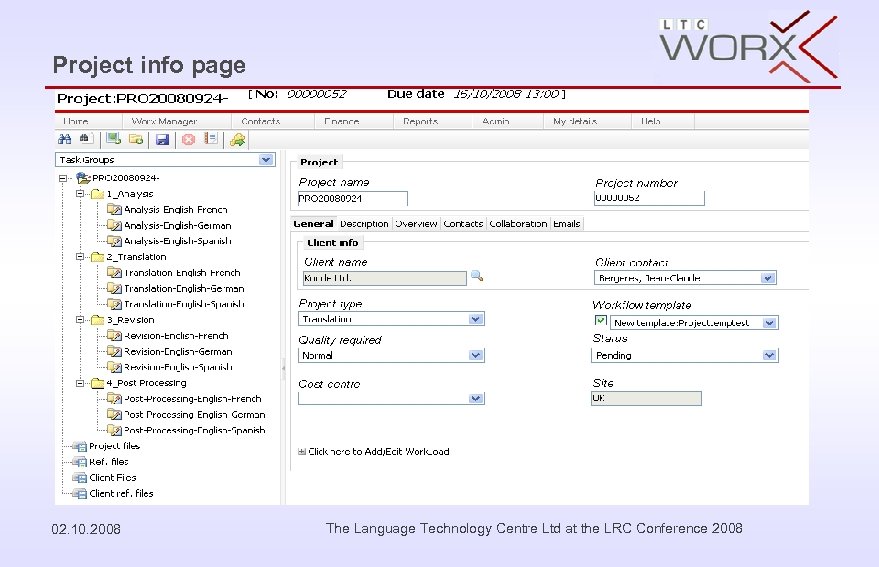Open the Project type dropdown
Image resolution: width=879 pixels, height=567 pixels.
point(476,319)
